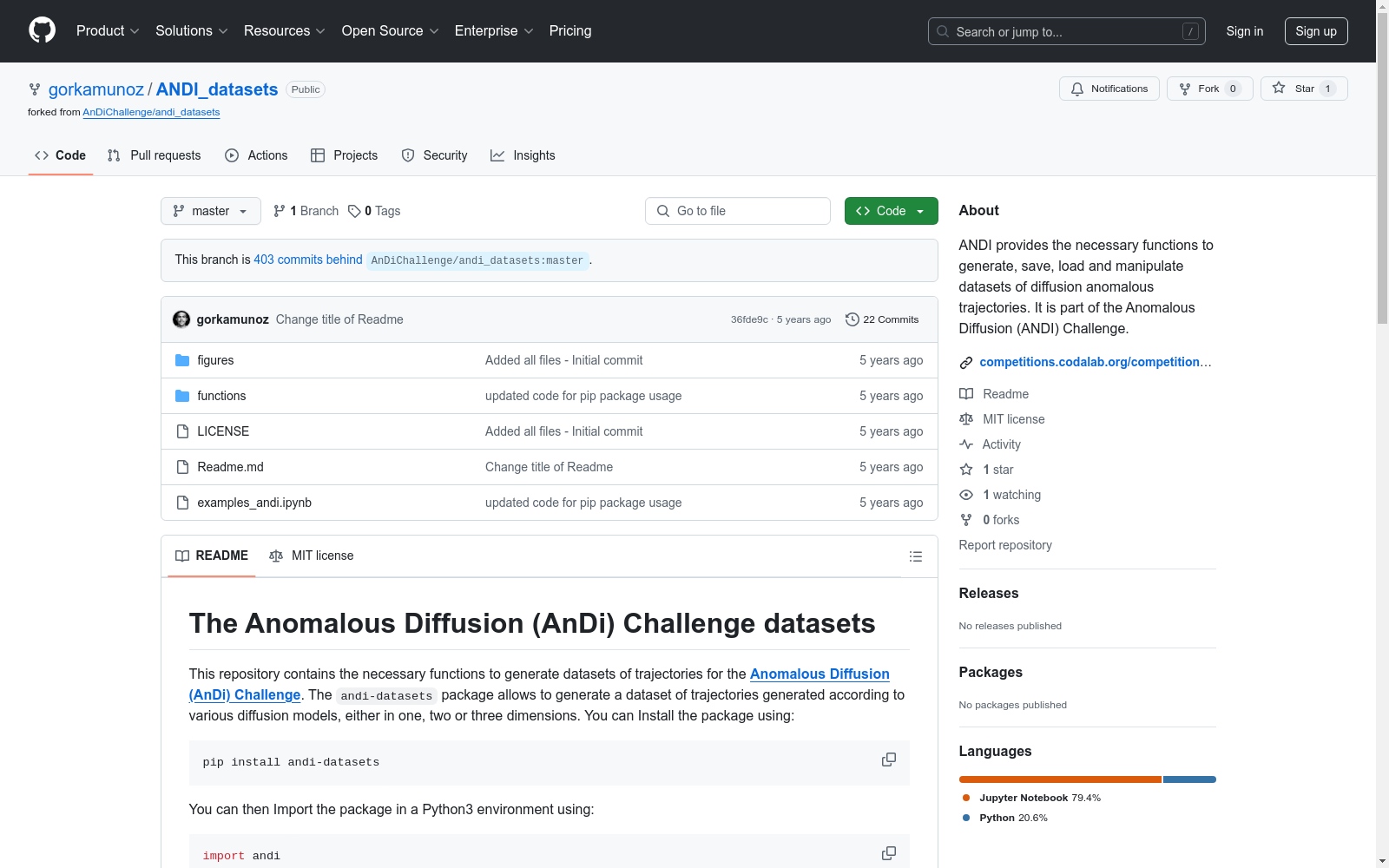Click the blue Python language bar segment
Screen dimensions: 1389x868
pyautogui.click(x=1189, y=779)
